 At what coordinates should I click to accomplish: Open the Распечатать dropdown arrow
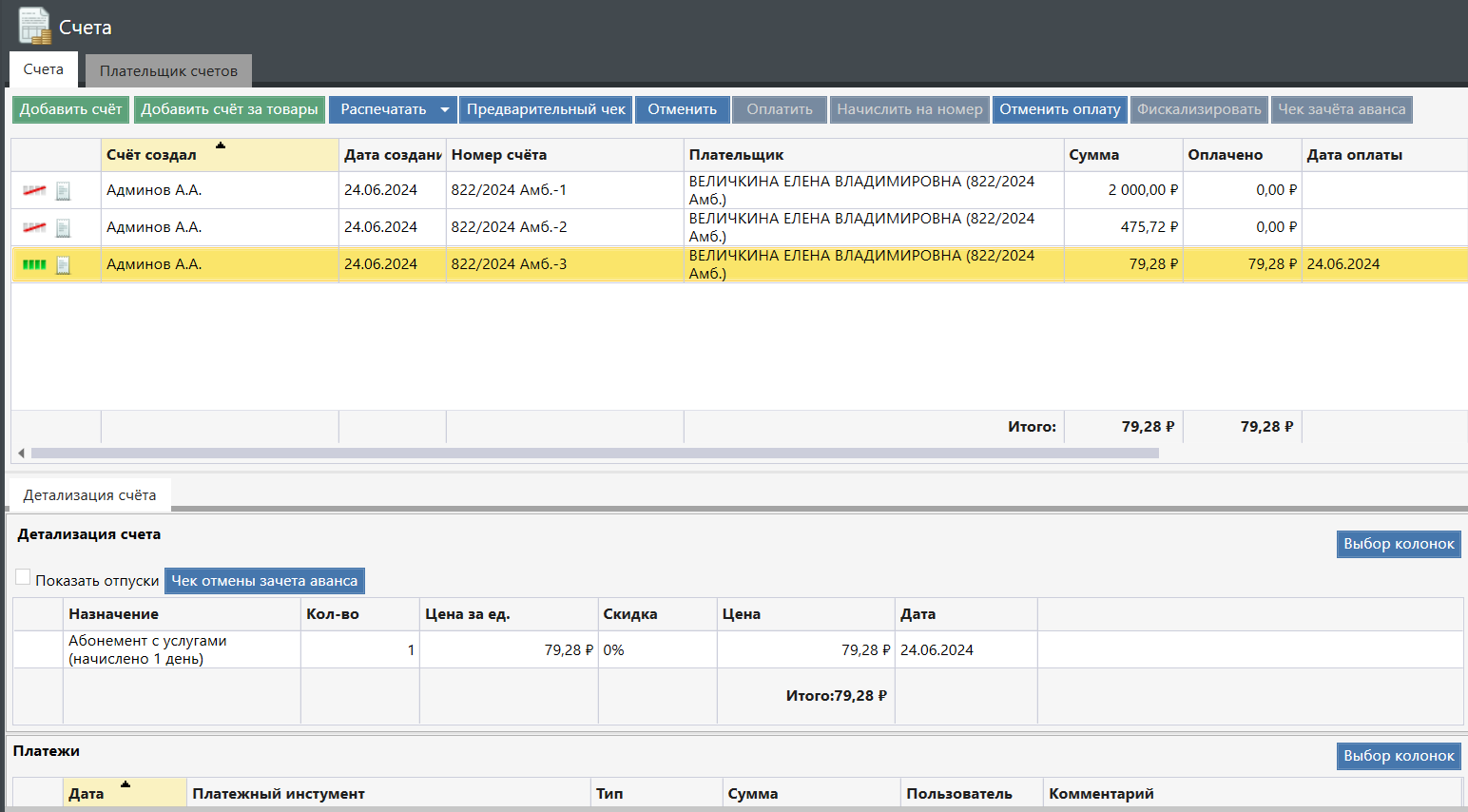444,110
